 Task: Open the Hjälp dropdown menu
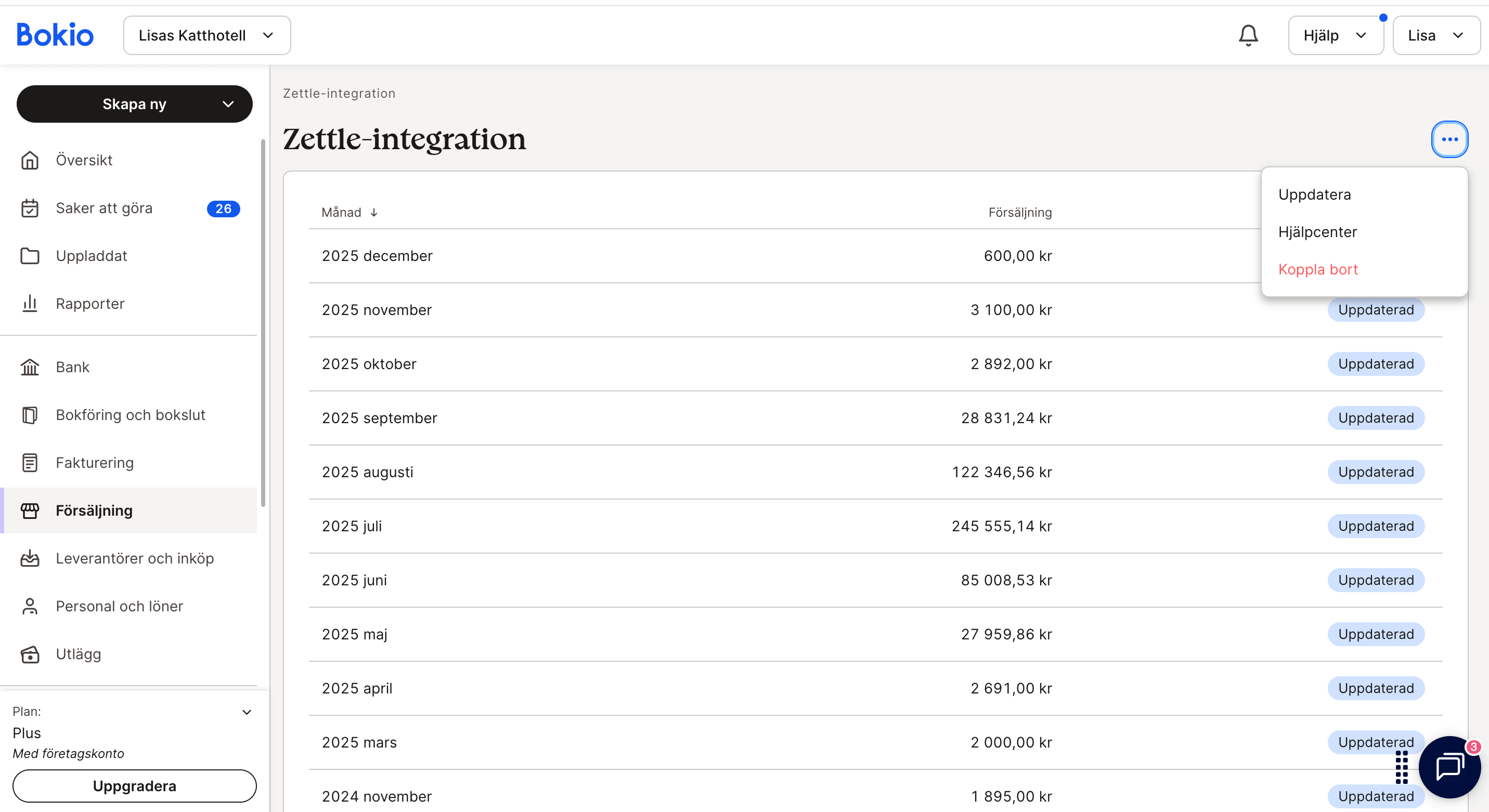coord(1335,35)
